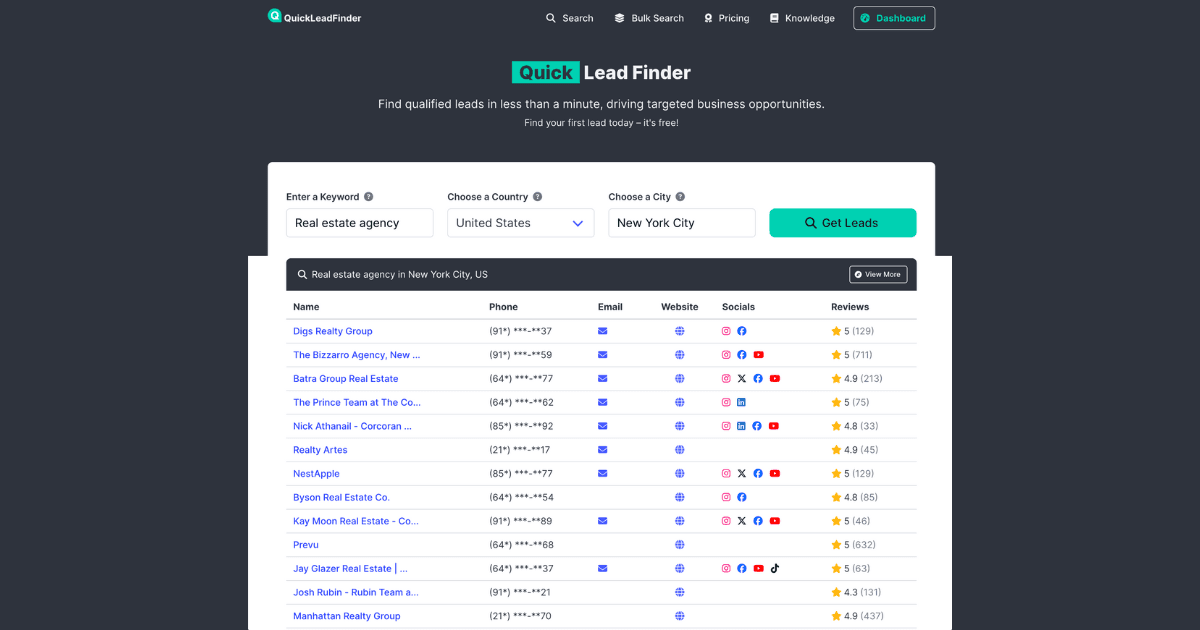The image size is (1200, 630).
Task: Open LinkedIn icon for The Prince Team
Action: point(742,402)
